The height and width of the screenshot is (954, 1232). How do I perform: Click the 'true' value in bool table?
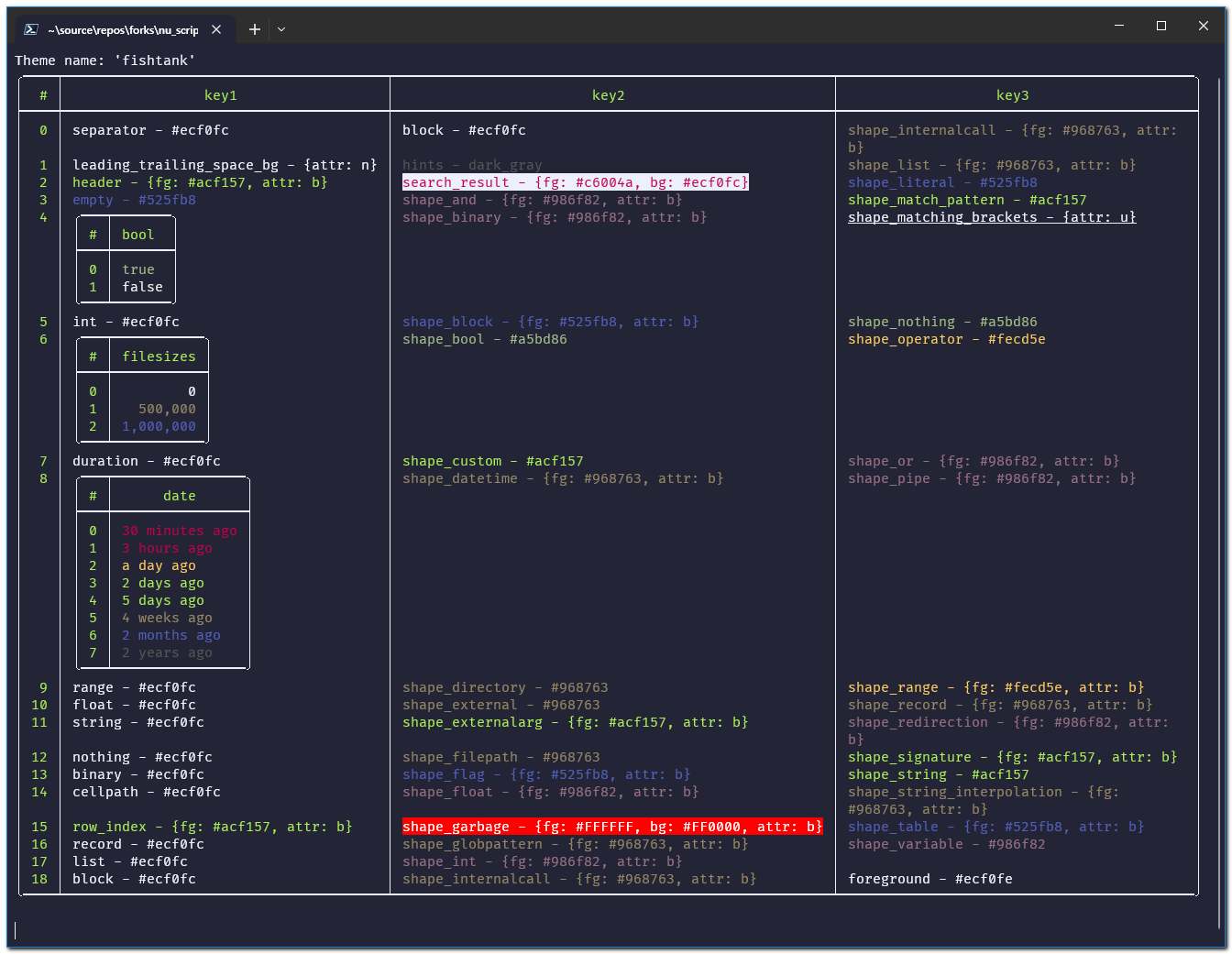click(x=138, y=269)
